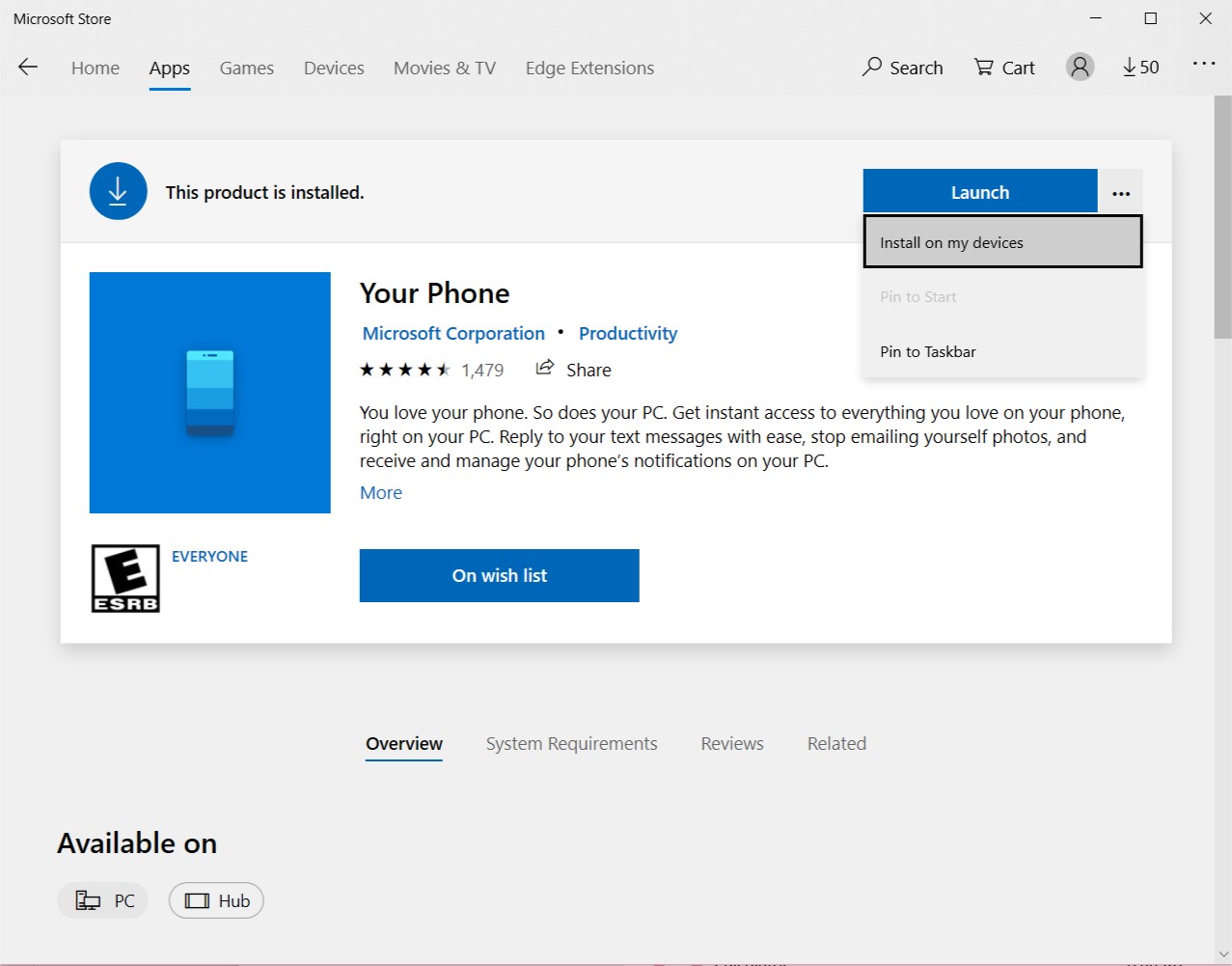This screenshot has height=966, width=1232.
Task: Click the PC availability chip
Action: tap(103, 900)
